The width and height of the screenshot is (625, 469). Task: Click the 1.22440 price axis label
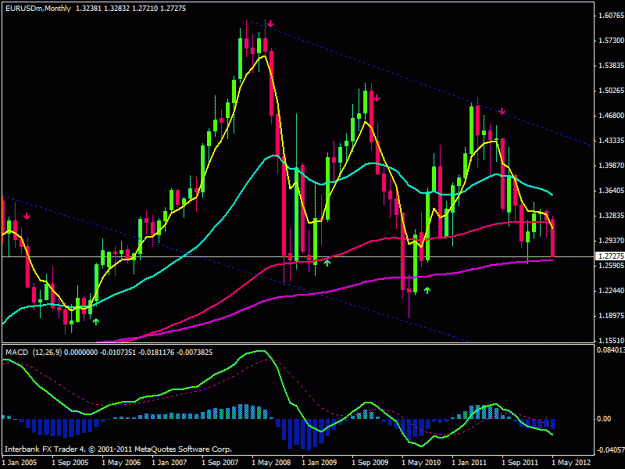[x=611, y=290]
